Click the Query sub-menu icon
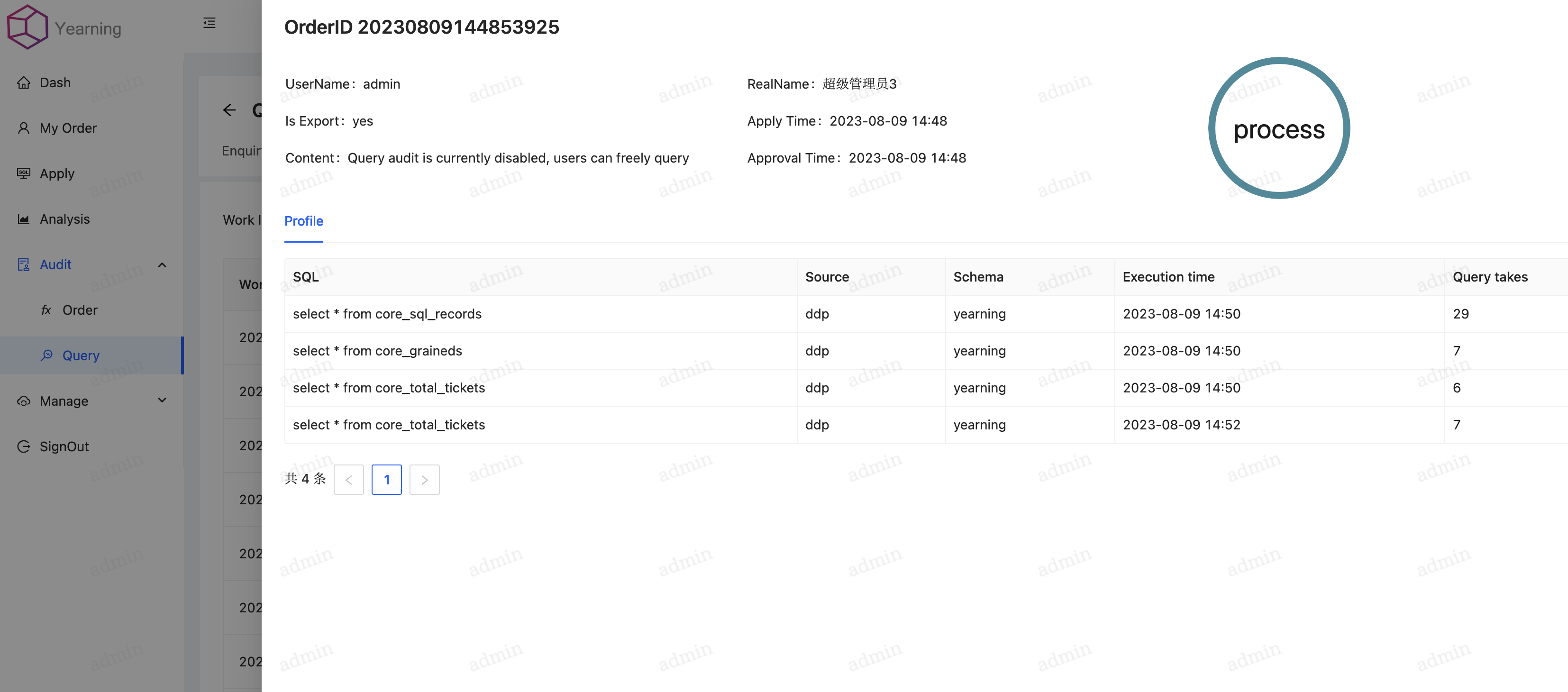 (46, 355)
